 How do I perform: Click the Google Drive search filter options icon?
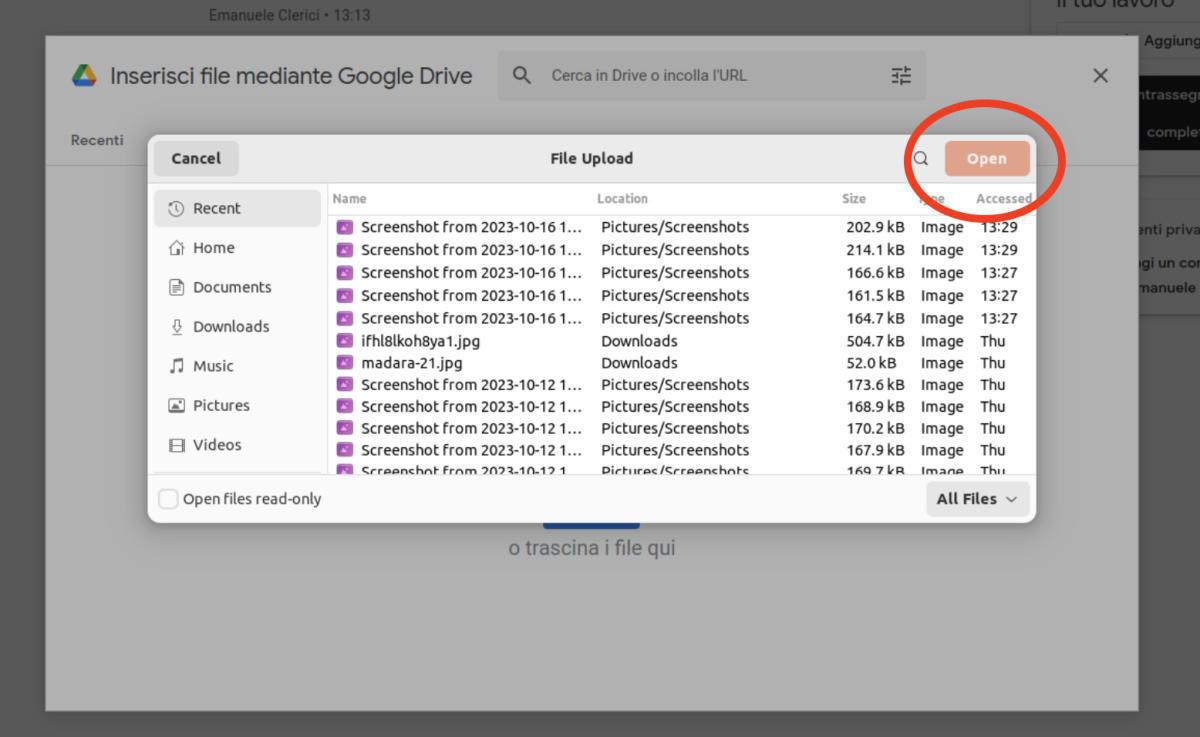pos(901,76)
